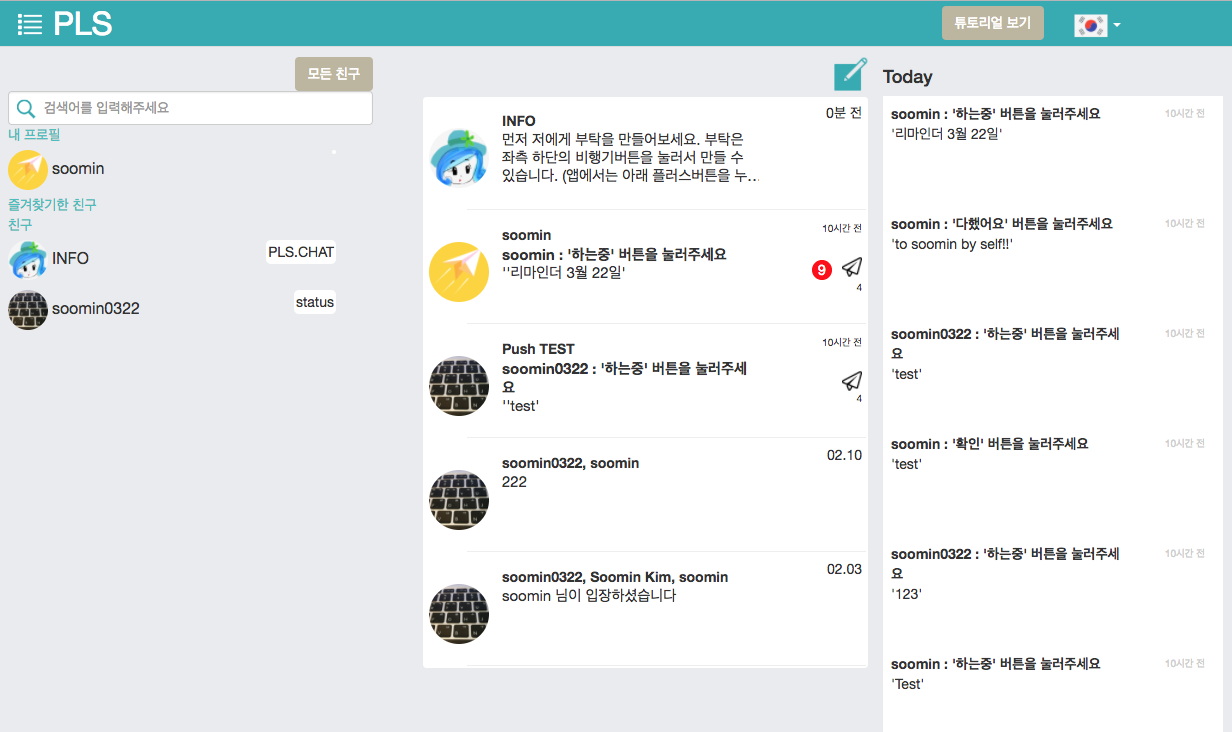Image resolution: width=1232 pixels, height=732 pixels.
Task: Open the soomin0322, soomin conversation from 02.10
Action: (630, 490)
